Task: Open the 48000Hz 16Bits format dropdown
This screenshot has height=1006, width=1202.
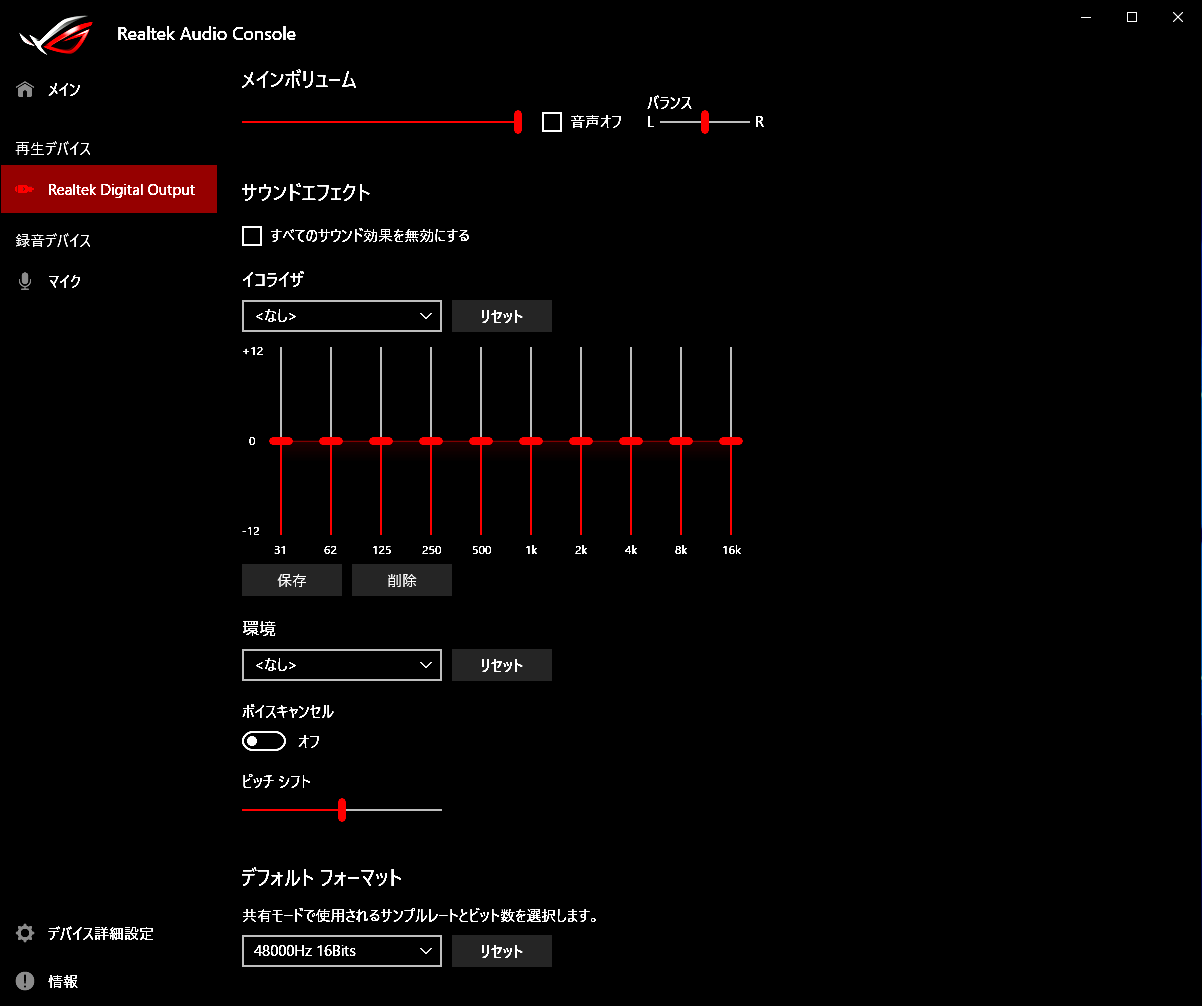Action: [342, 951]
